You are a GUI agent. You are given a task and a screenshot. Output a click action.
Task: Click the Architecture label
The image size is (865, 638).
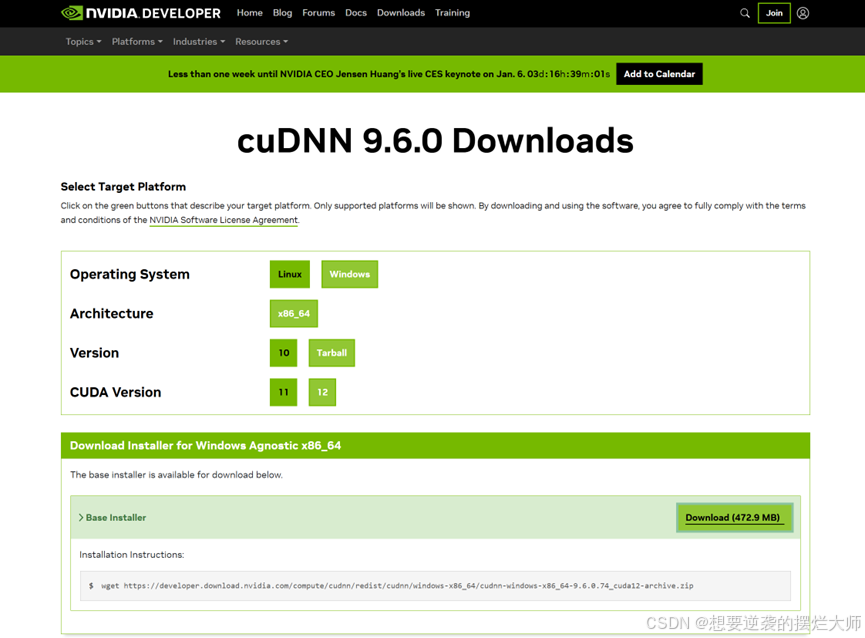coord(111,314)
